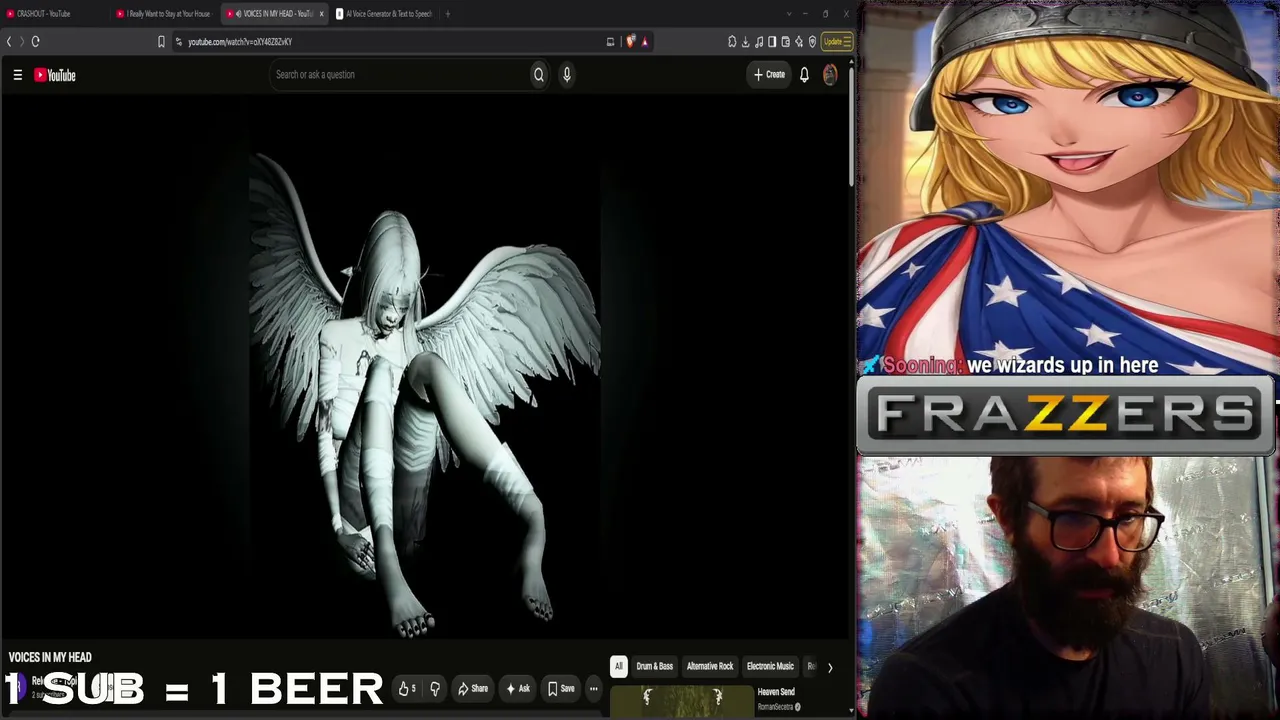
Task: Open the YouTube account avatar menu
Action: tap(830, 74)
